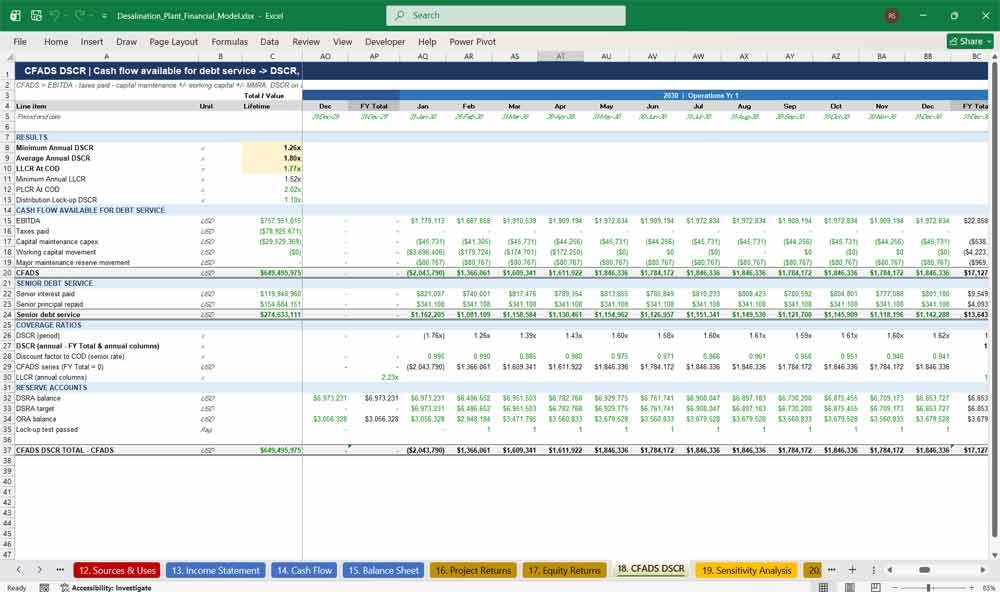Open the Formulas ribbon tab
This screenshot has height=592, width=1000.
[x=230, y=41]
